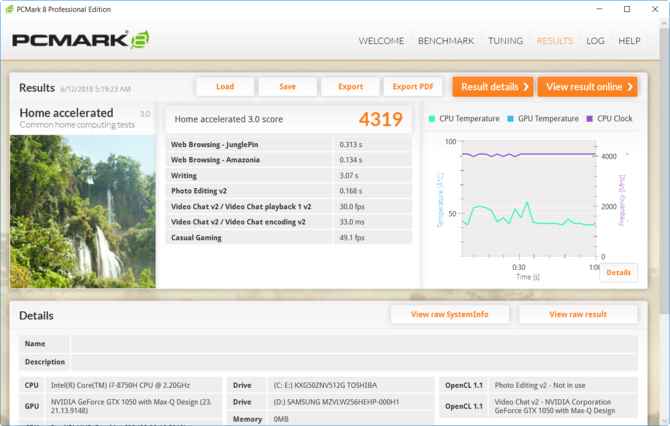The width and height of the screenshot is (670, 426).
Task: Open the Log tab
Action: [x=595, y=41]
